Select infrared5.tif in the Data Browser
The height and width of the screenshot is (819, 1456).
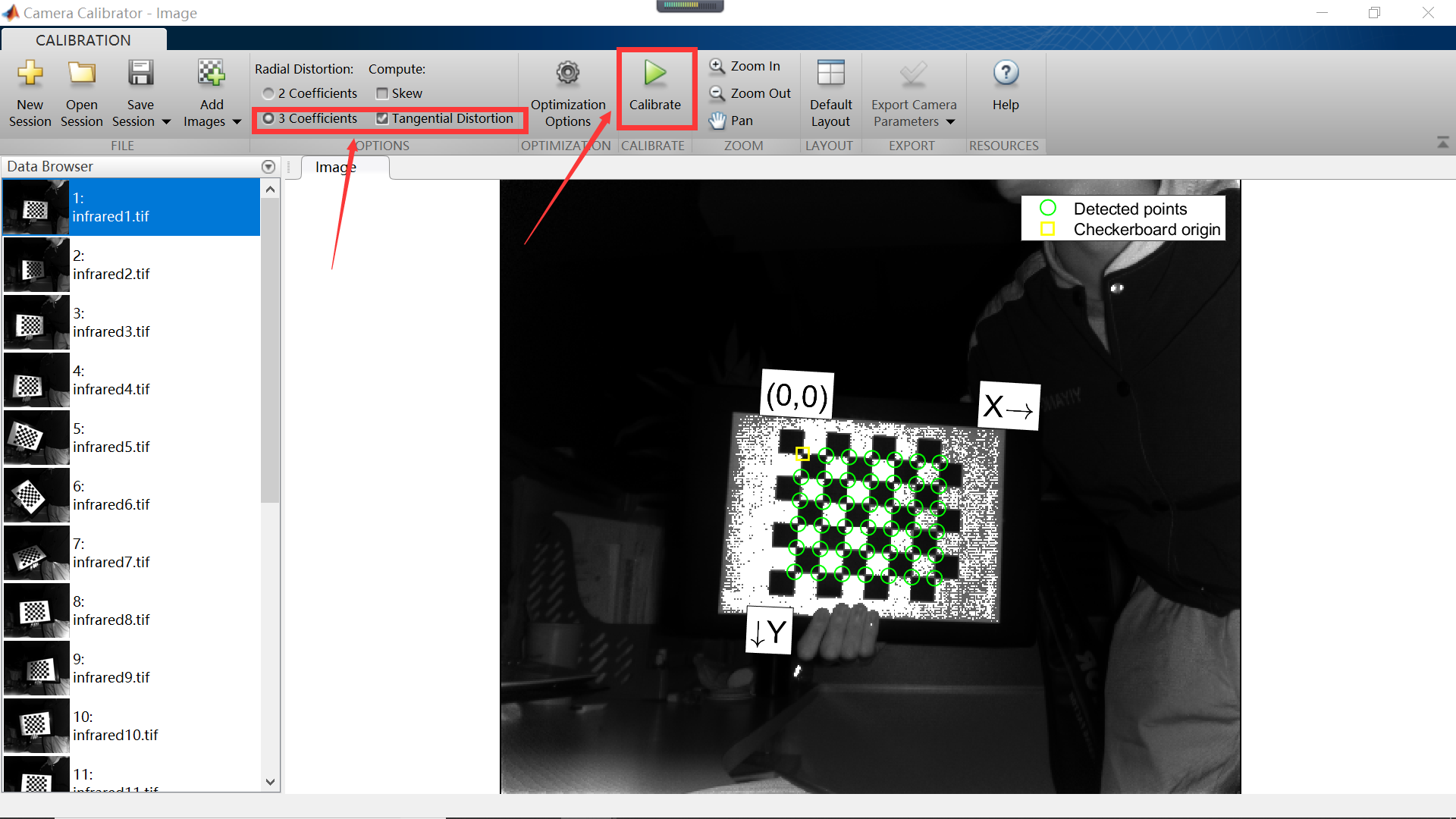(x=111, y=438)
